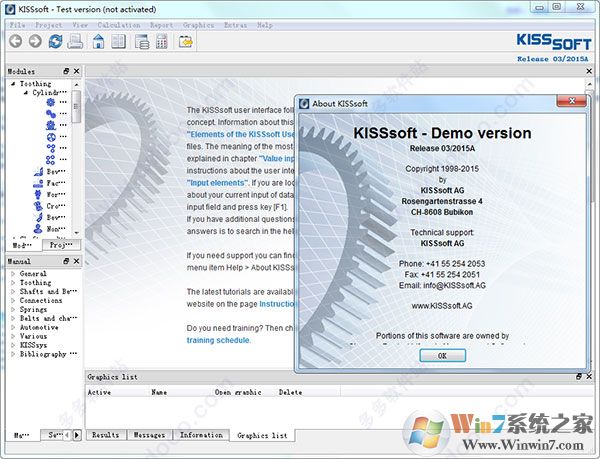This screenshot has width=600, height=459.
Task: Open the training schedule link
Action: point(219,340)
